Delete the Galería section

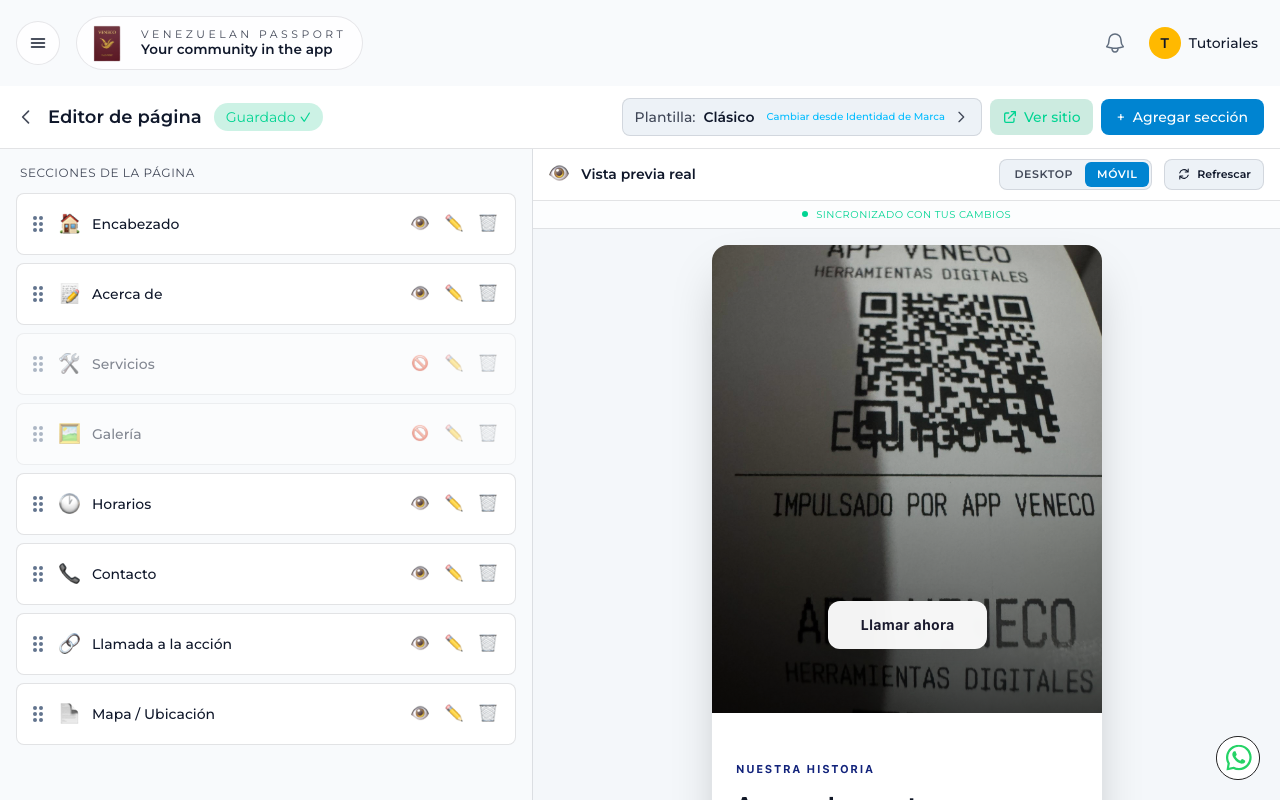click(488, 433)
